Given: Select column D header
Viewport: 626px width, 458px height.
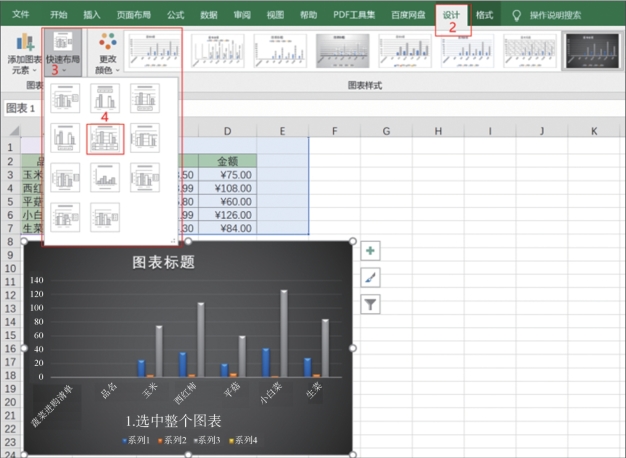Looking at the screenshot, I should pyautogui.click(x=228, y=131).
